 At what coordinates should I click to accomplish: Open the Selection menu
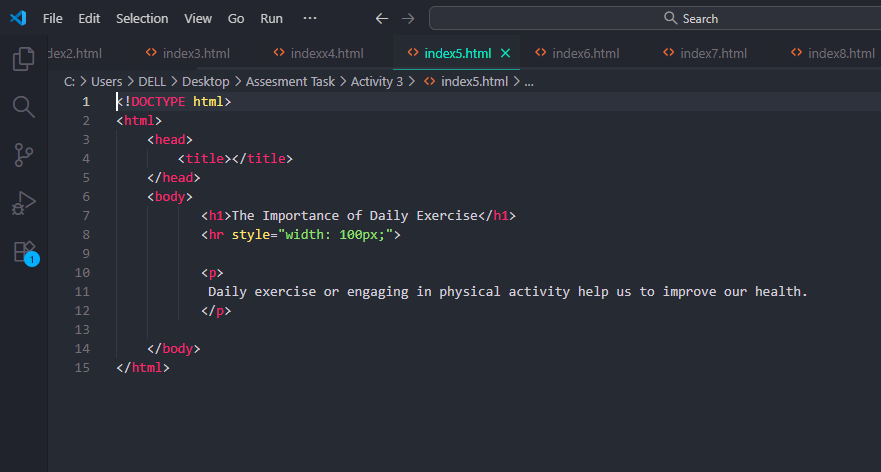142,18
